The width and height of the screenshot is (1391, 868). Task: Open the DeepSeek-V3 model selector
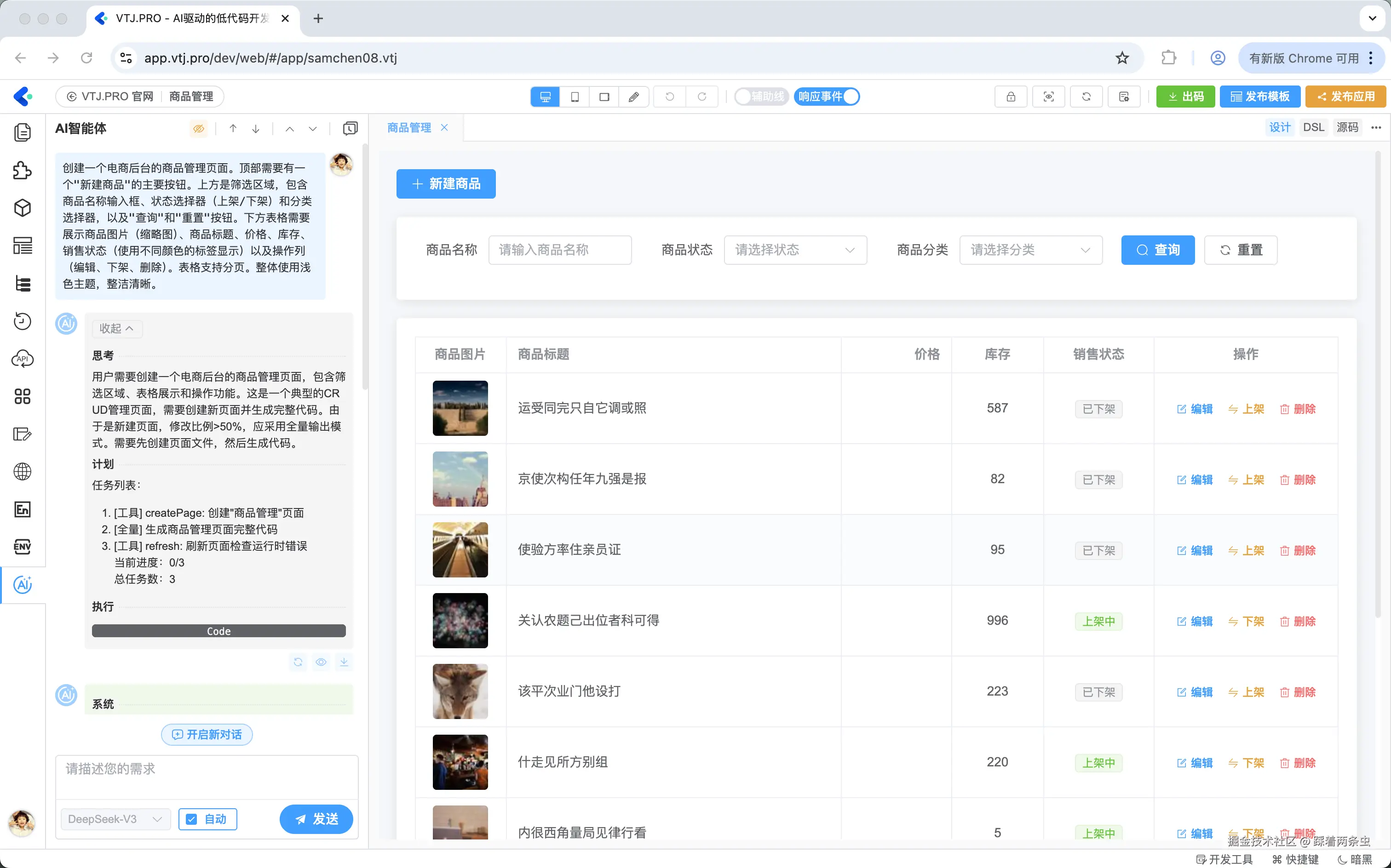(115, 819)
